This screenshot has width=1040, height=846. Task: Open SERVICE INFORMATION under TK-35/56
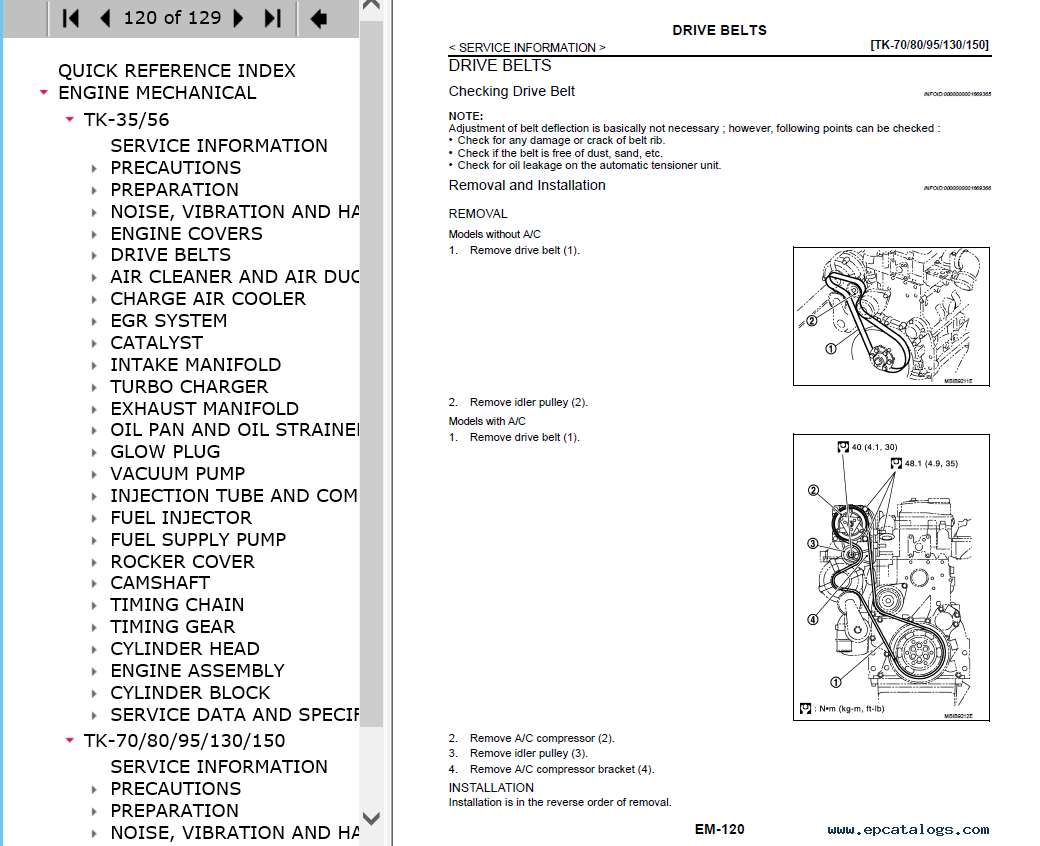[x=219, y=146]
